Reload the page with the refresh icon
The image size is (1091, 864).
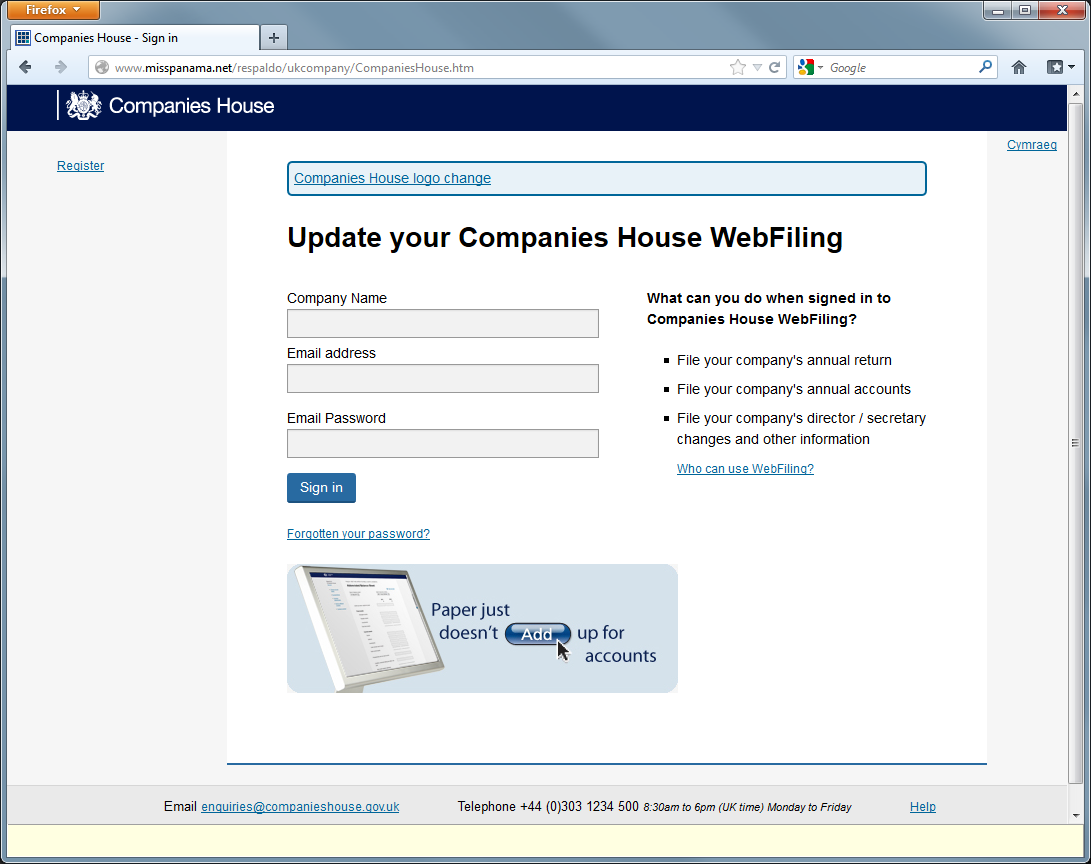(x=774, y=67)
